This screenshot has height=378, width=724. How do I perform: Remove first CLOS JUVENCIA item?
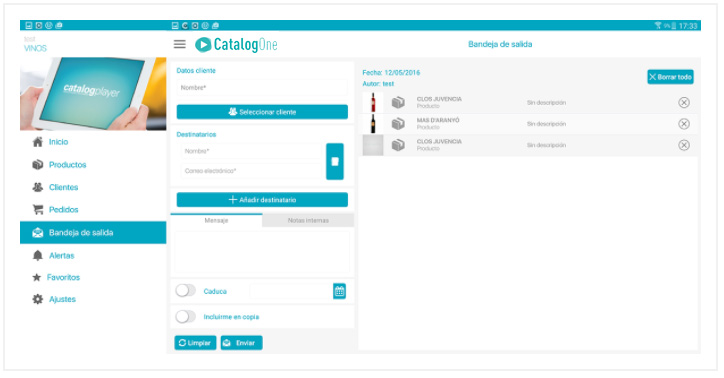pos(684,102)
